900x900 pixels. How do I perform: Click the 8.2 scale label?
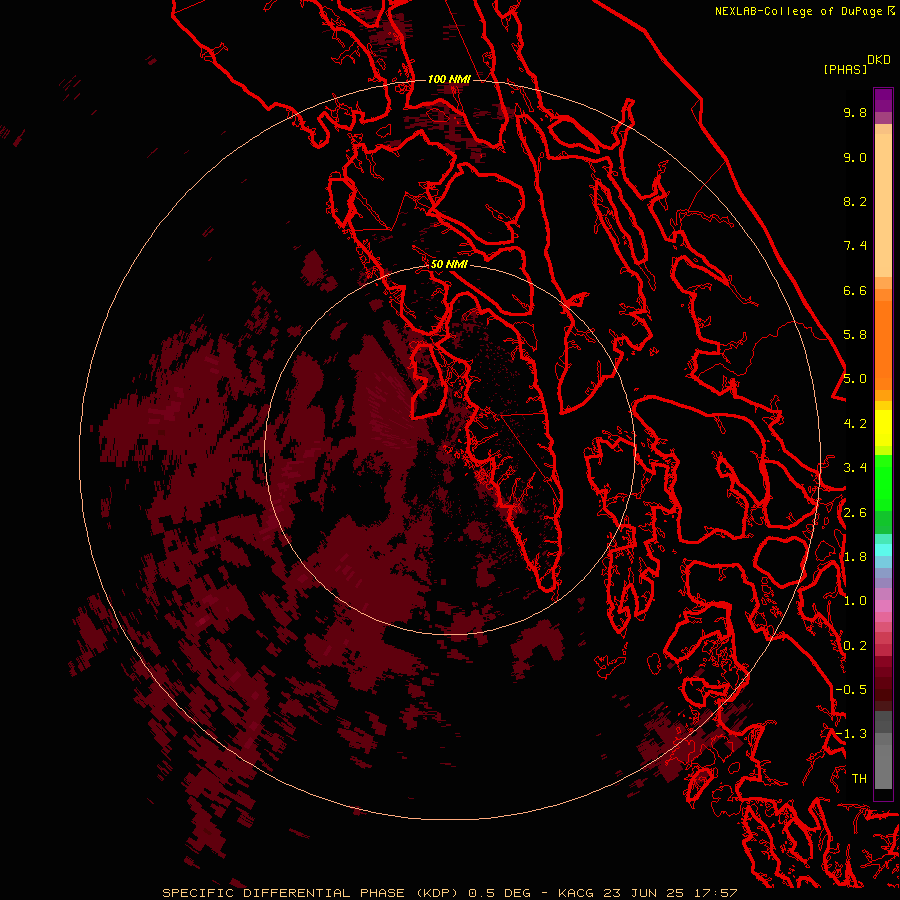point(855,201)
